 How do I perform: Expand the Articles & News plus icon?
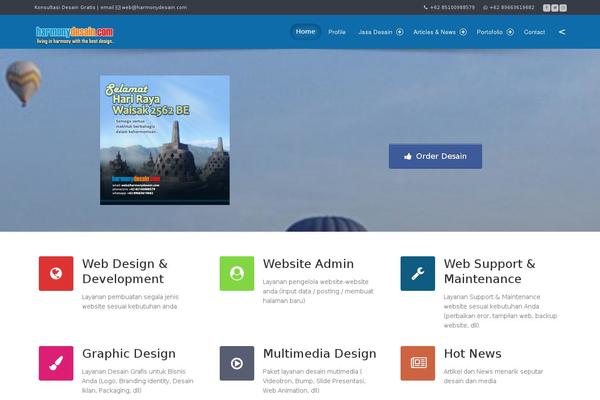[x=463, y=32]
